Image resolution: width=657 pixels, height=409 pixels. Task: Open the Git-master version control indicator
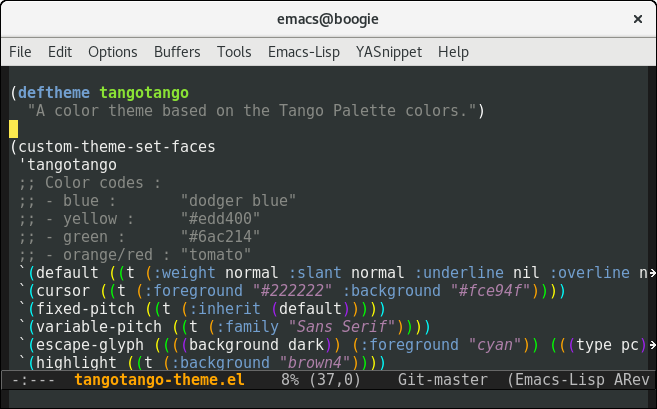point(440,380)
